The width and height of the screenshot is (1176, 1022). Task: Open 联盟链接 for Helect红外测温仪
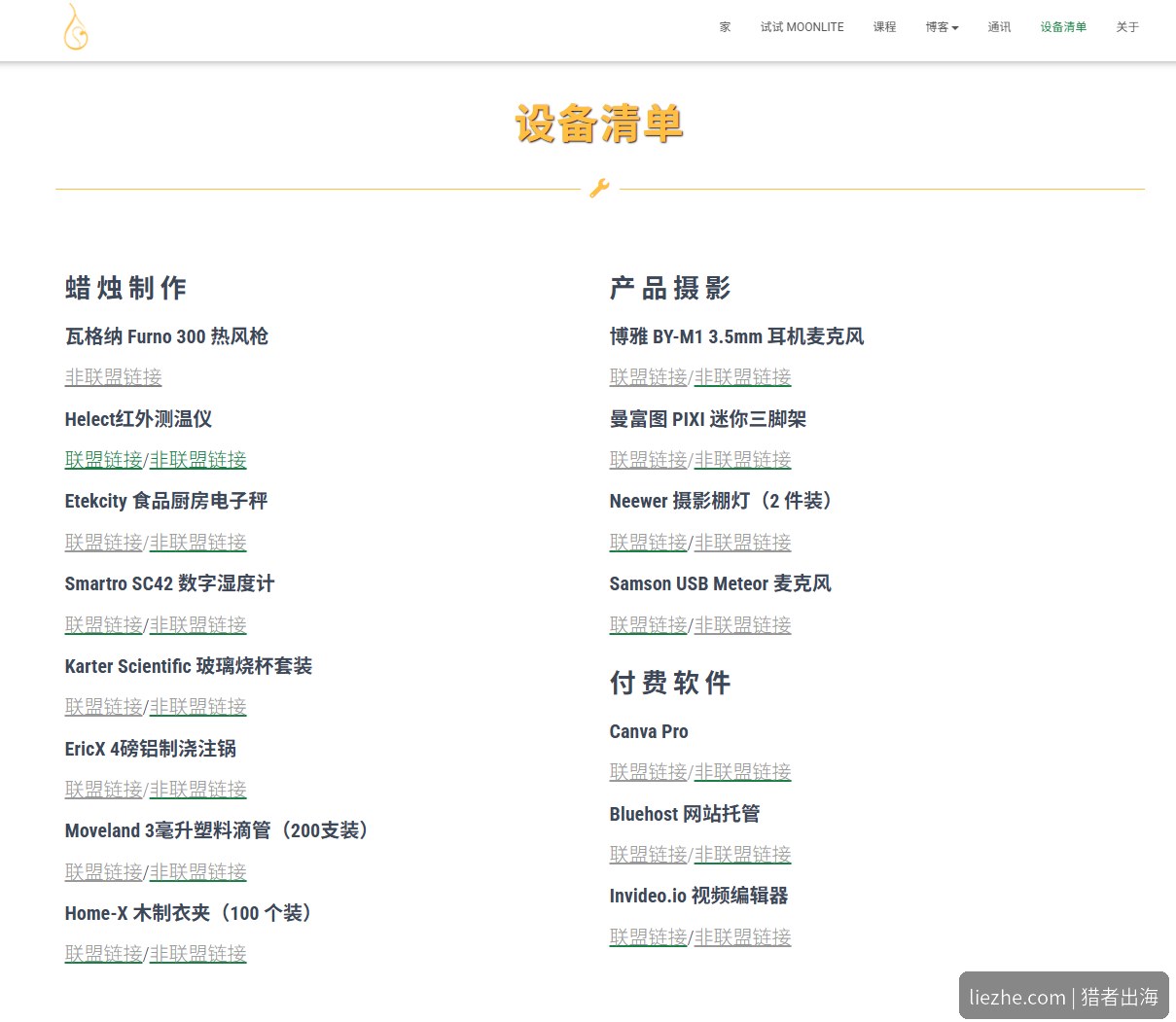tap(104, 460)
